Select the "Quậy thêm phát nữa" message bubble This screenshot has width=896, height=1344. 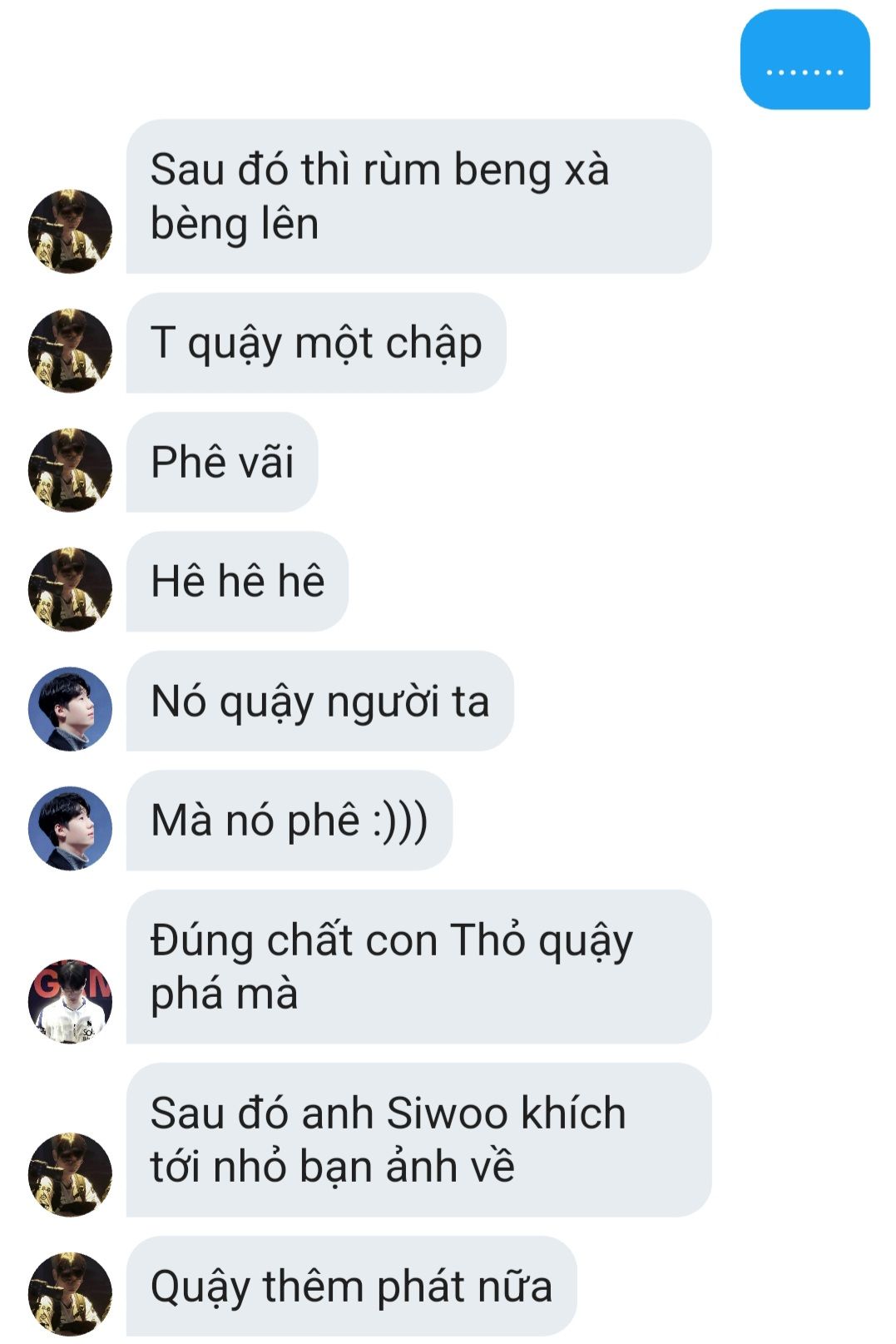click(x=351, y=1286)
